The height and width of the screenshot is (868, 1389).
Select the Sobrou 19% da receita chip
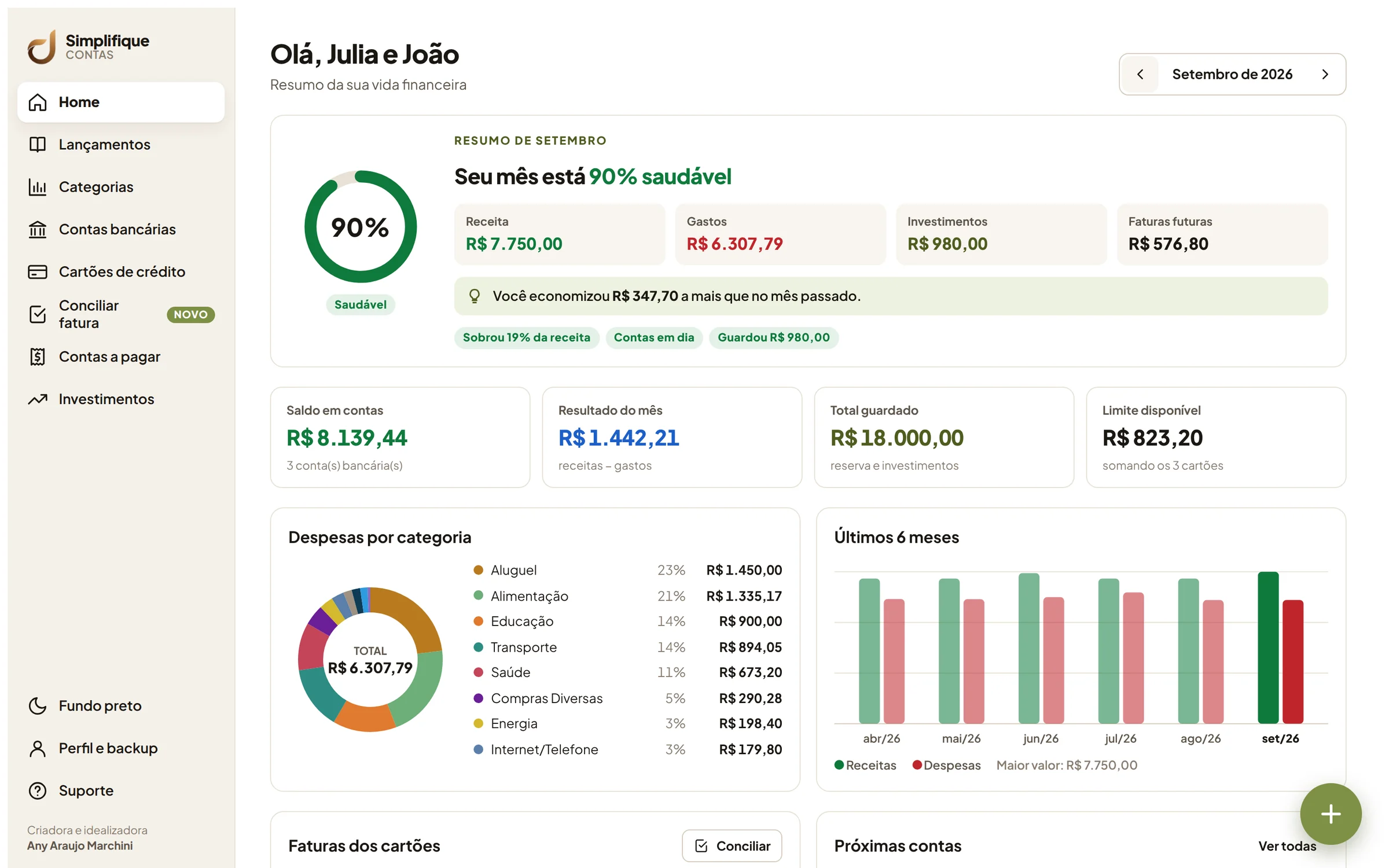point(527,338)
